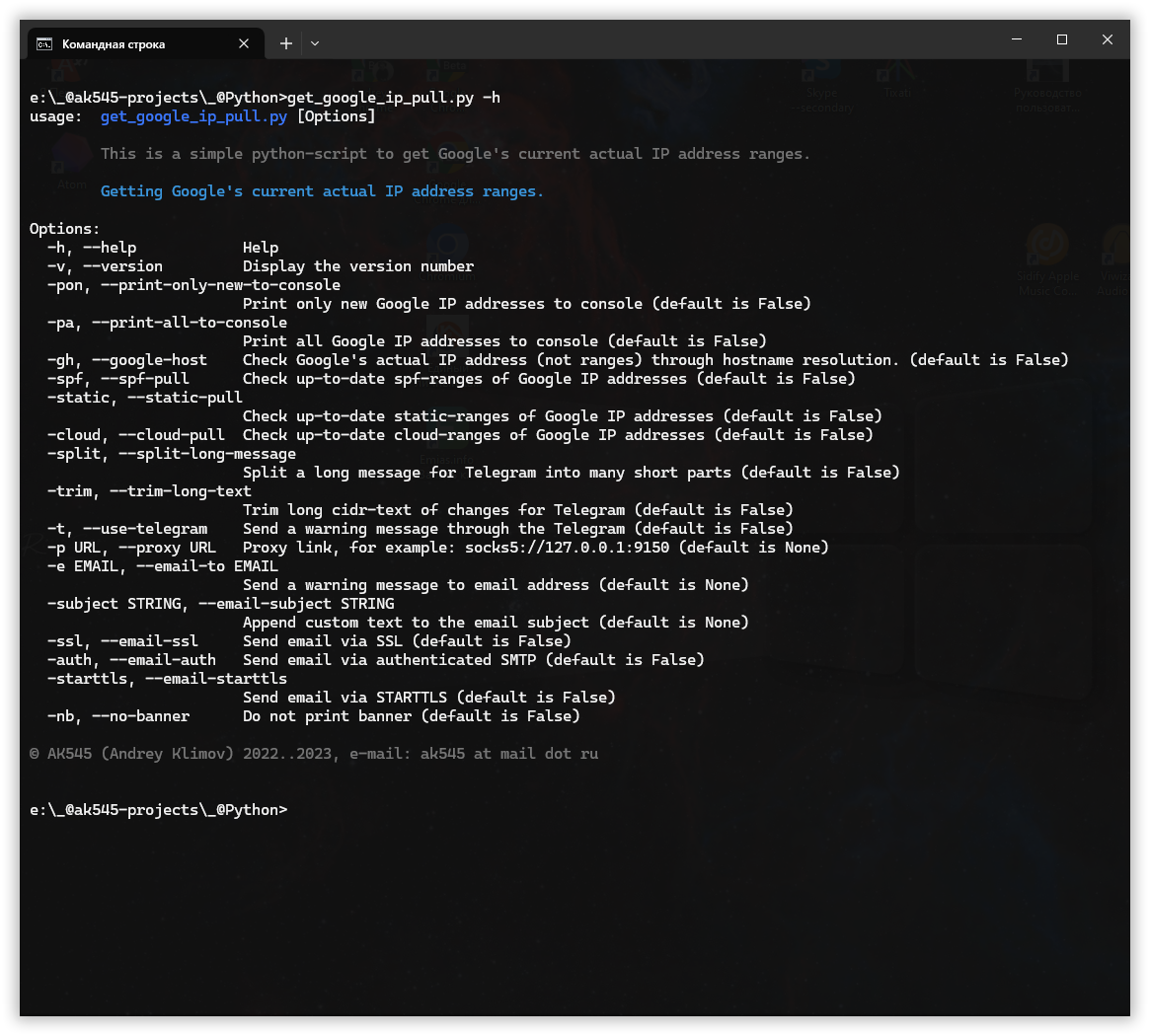The width and height of the screenshot is (1150, 1036).
Task: Click the '-e EMAIL, --email-to EMAIL' option
Action: point(163,566)
